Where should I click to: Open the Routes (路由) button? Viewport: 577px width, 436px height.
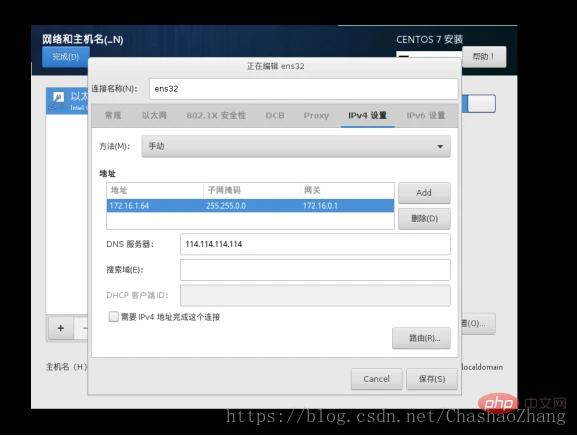421,338
